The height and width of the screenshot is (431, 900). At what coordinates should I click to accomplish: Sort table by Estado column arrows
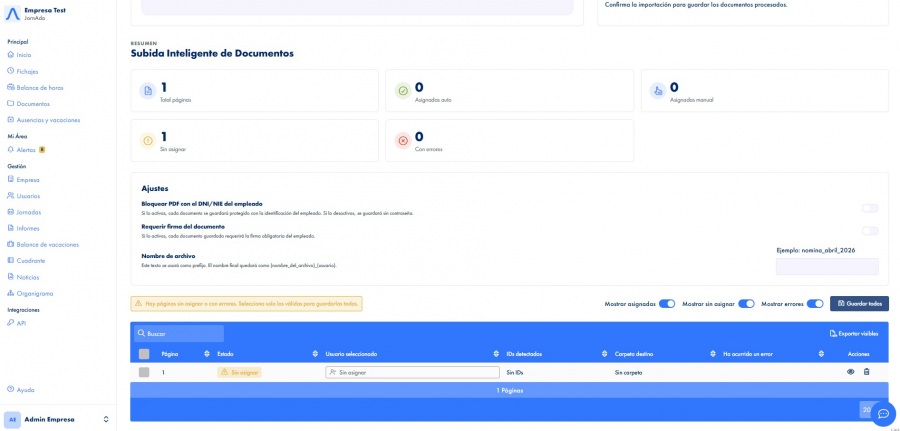[315, 354]
